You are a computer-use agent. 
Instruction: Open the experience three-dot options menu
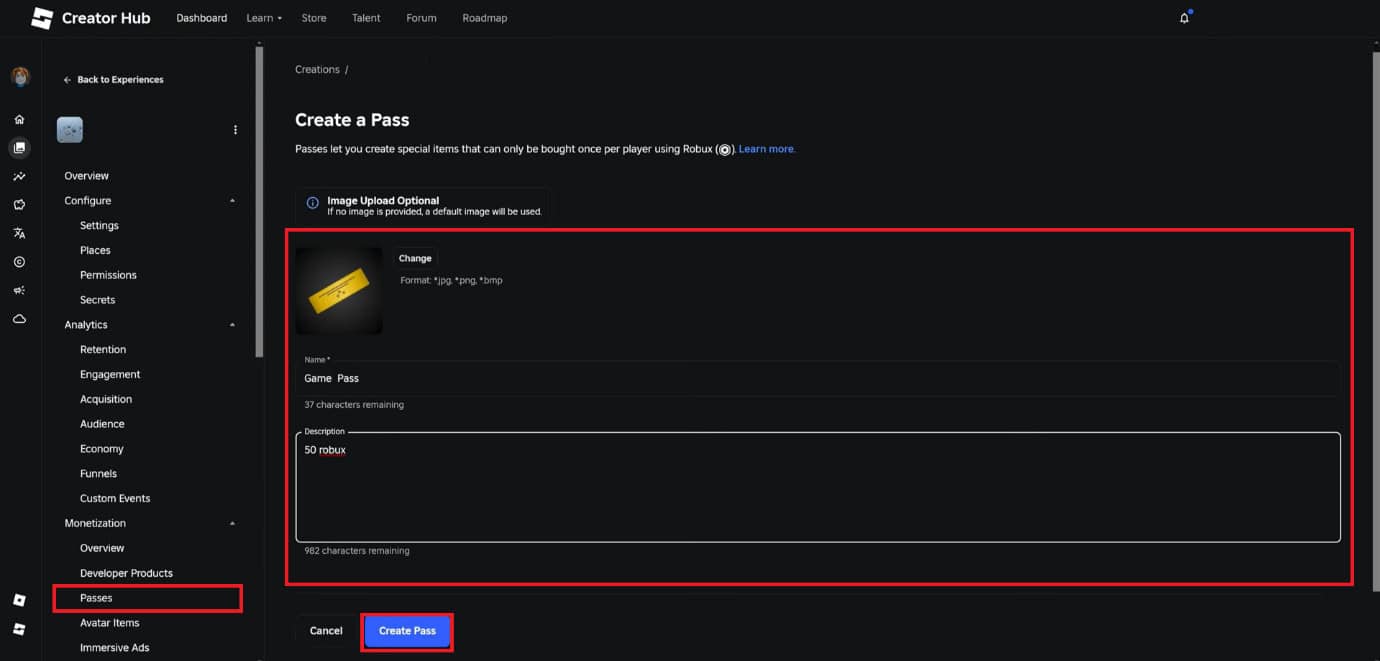(x=236, y=130)
